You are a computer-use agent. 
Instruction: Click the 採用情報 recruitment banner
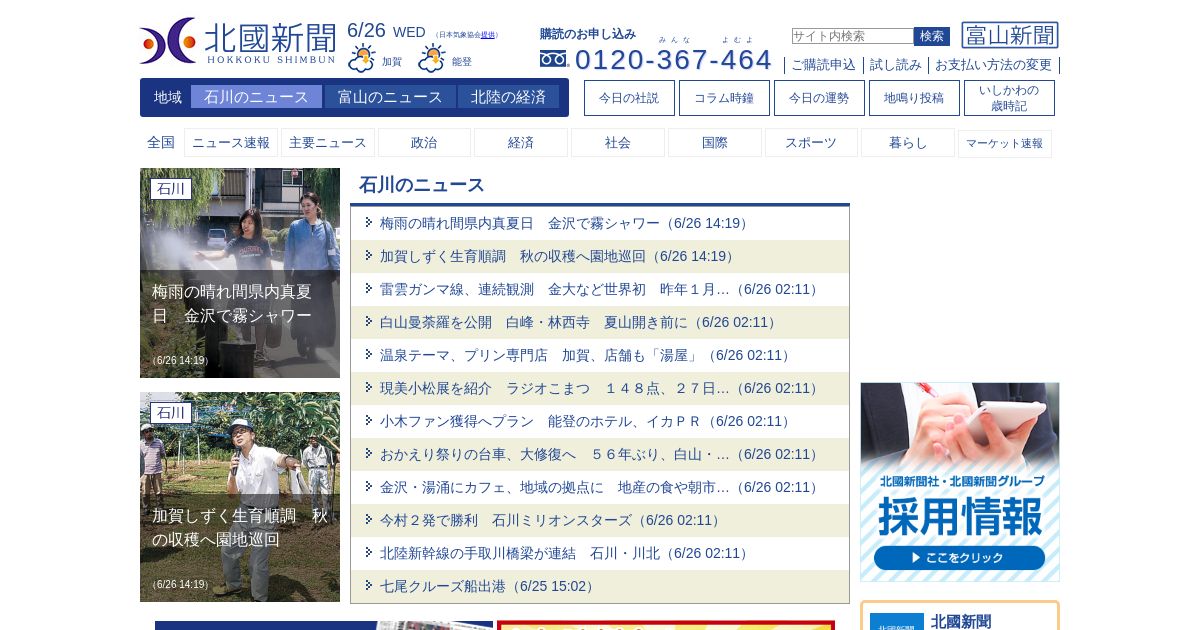(960, 482)
